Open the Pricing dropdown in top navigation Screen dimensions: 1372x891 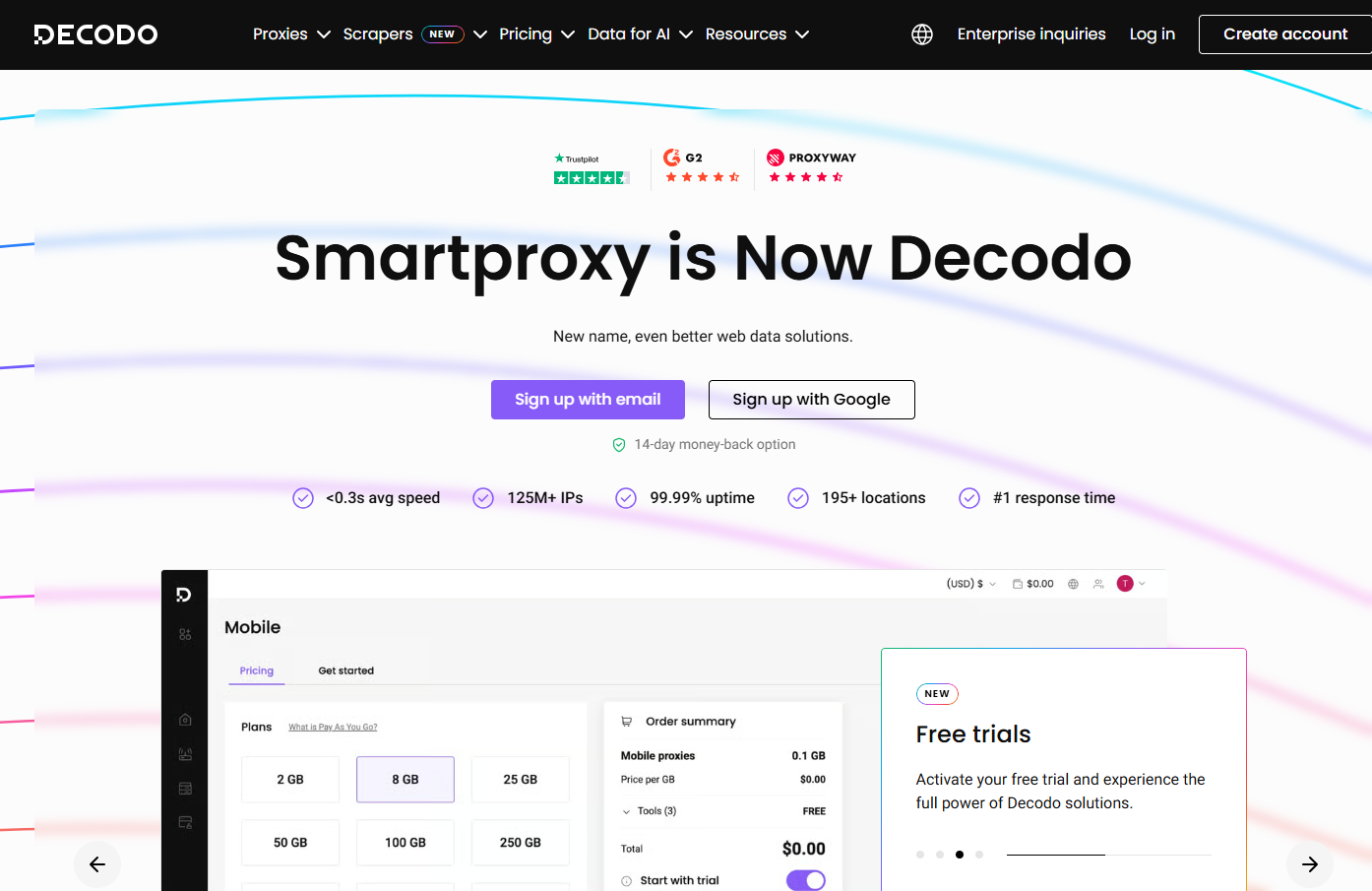[536, 34]
